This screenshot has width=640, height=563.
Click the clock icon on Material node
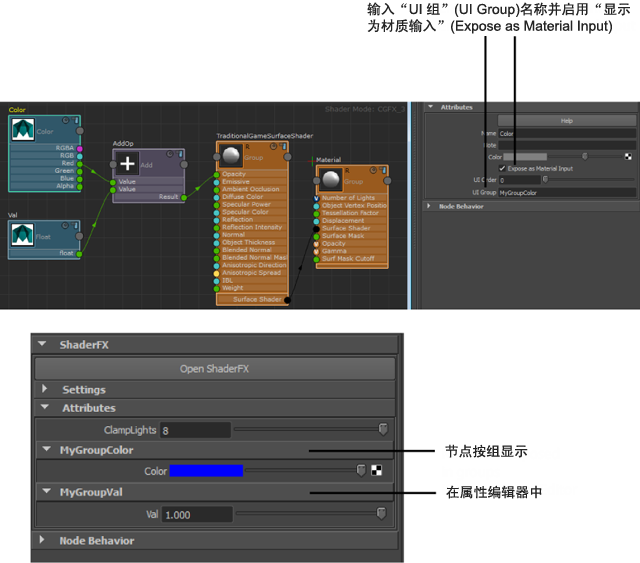373,170
